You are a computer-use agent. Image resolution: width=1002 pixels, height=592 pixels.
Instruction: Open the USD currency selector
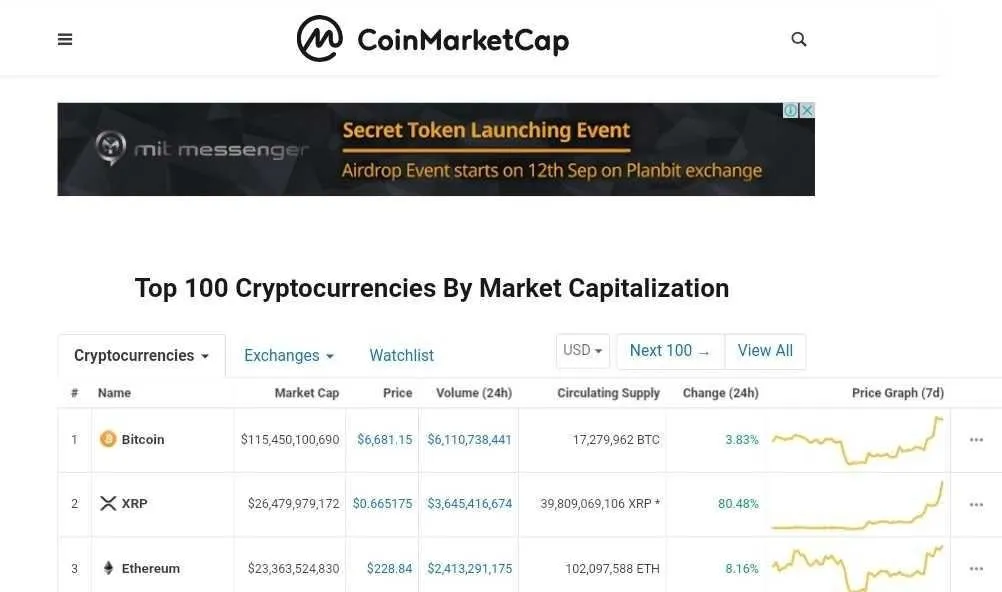click(583, 351)
